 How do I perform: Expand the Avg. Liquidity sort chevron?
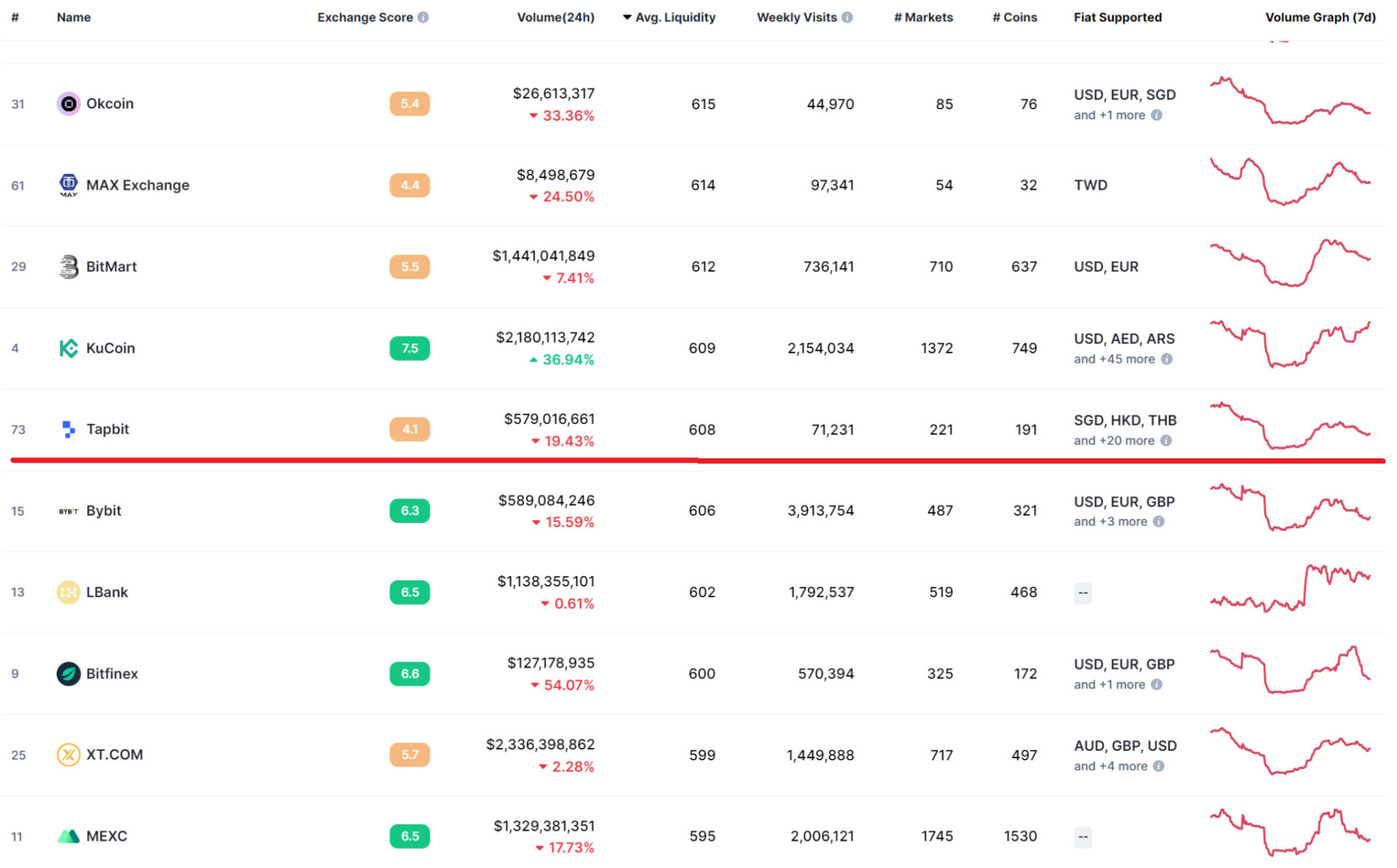coord(626,17)
